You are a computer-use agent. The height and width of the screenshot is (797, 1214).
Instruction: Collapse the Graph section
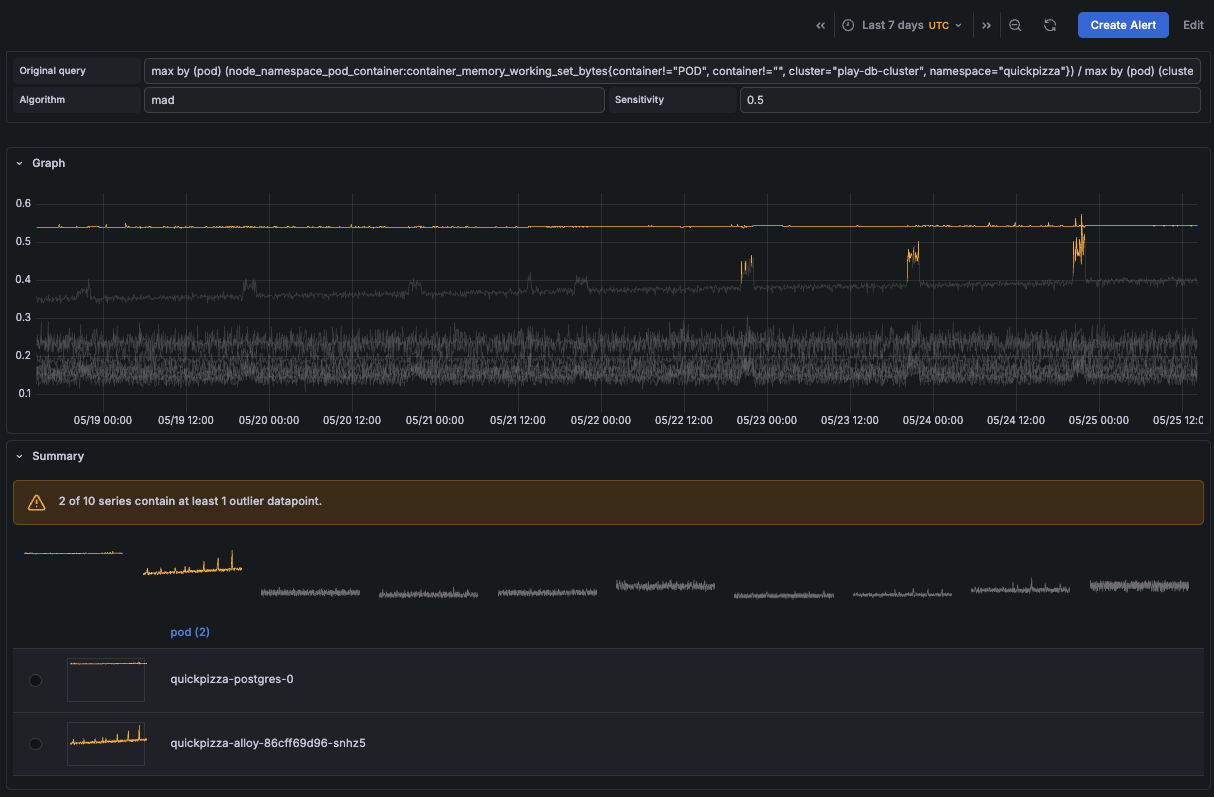[19, 163]
